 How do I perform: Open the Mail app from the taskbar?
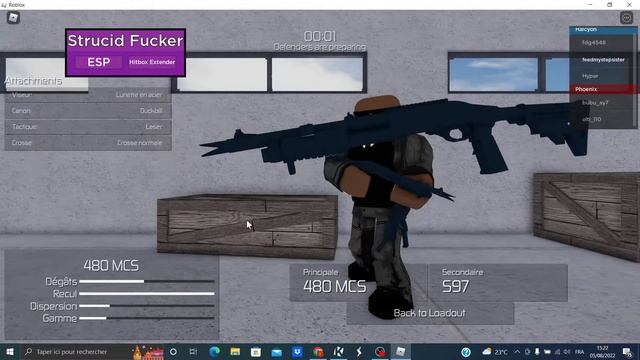pos(277,351)
